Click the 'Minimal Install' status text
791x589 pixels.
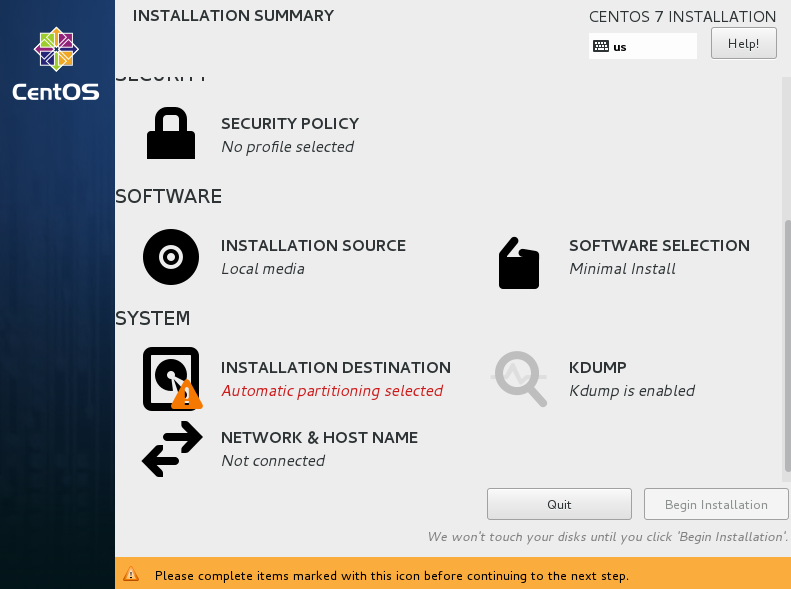pos(622,269)
